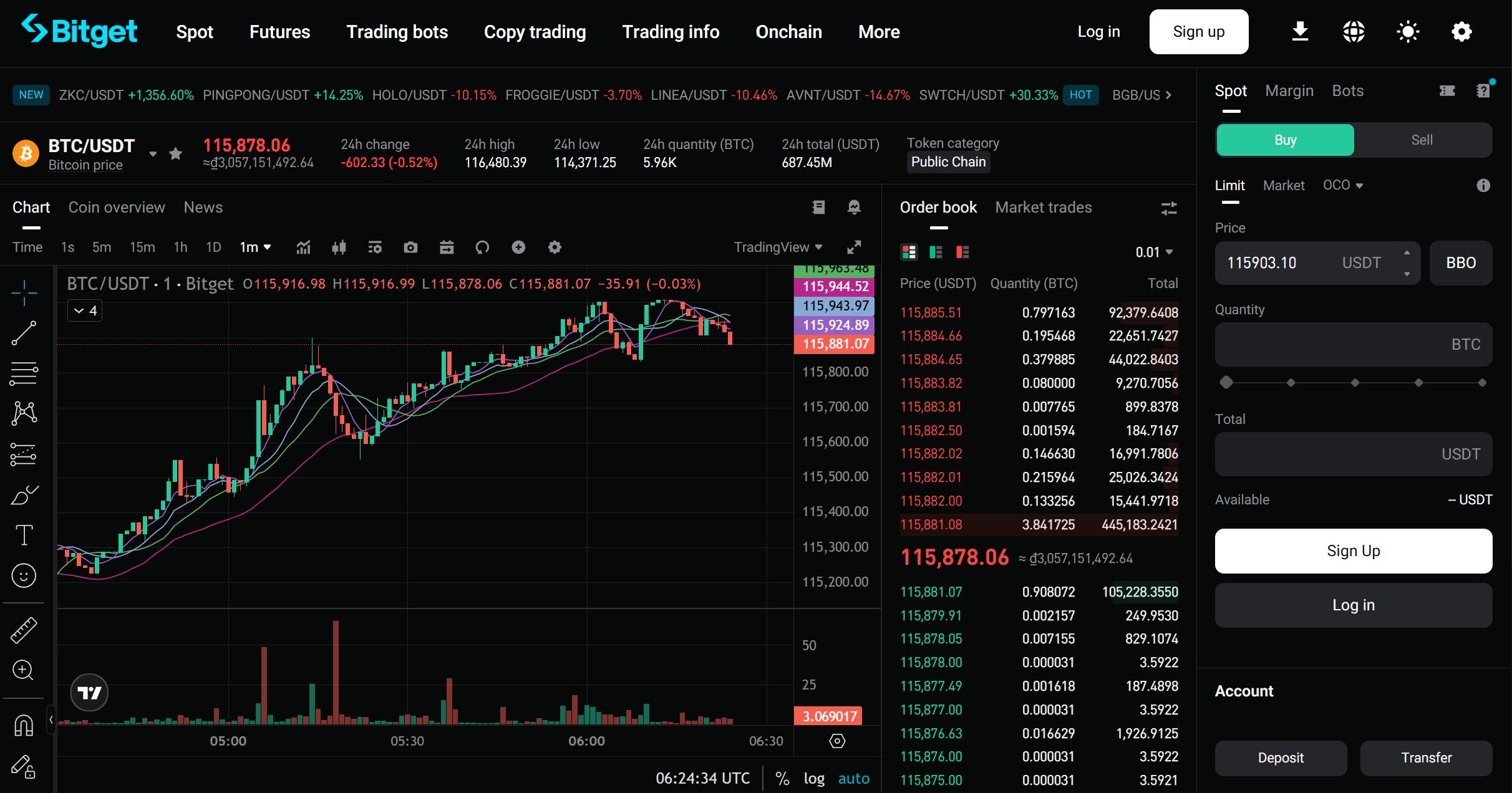Favorite BTC/USDT with the star icon
The height and width of the screenshot is (793, 1512).
coord(175,153)
